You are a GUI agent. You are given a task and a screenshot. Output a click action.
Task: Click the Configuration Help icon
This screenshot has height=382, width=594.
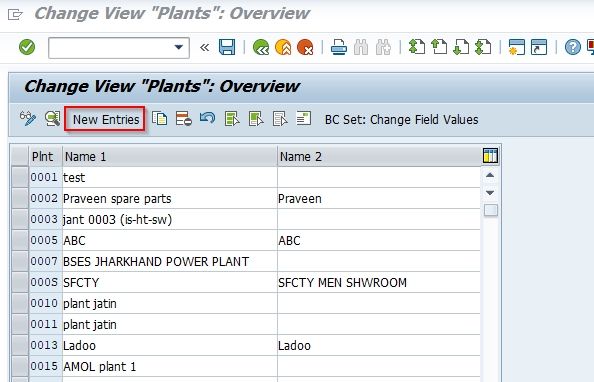pos(304,118)
